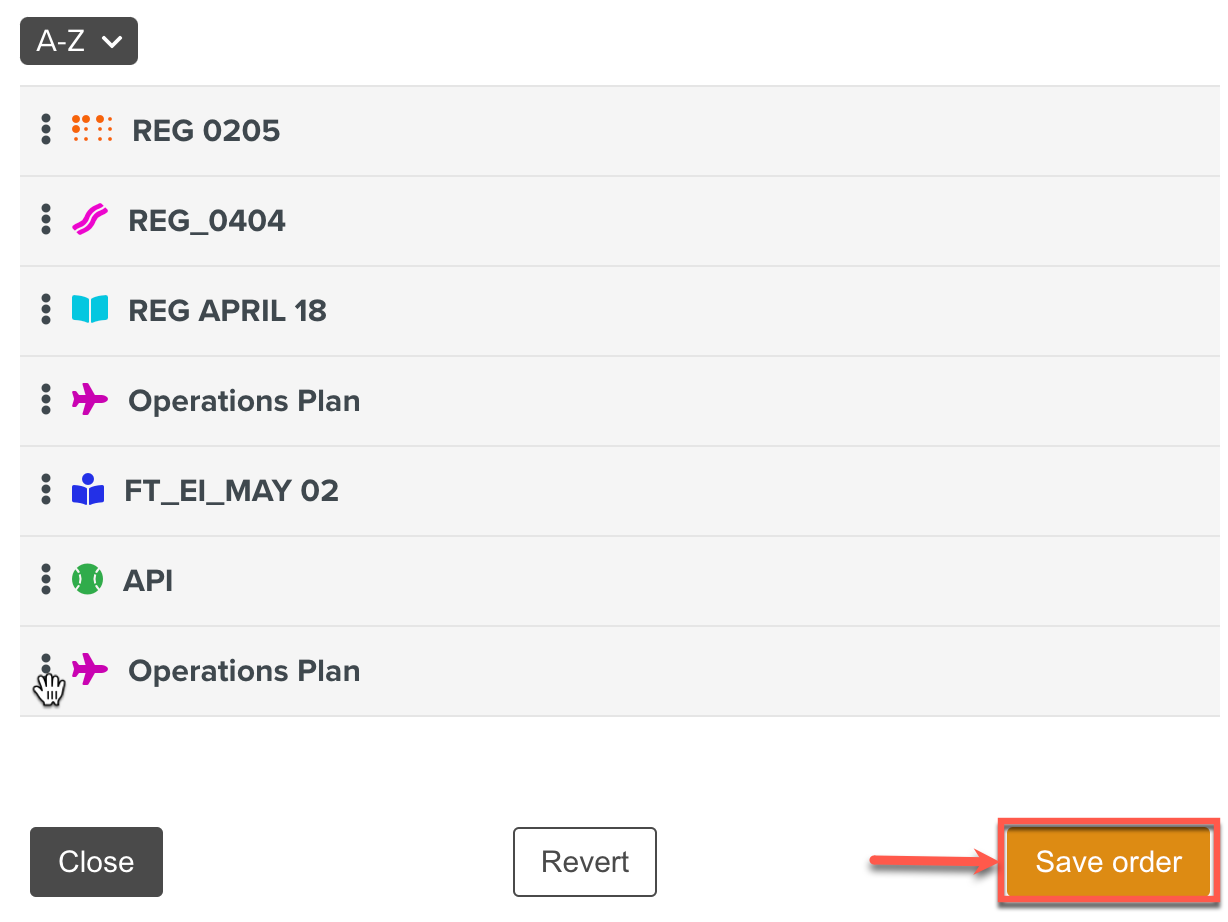Click the airplane icon in the bottom row
The image size is (1228, 922).
(90, 670)
